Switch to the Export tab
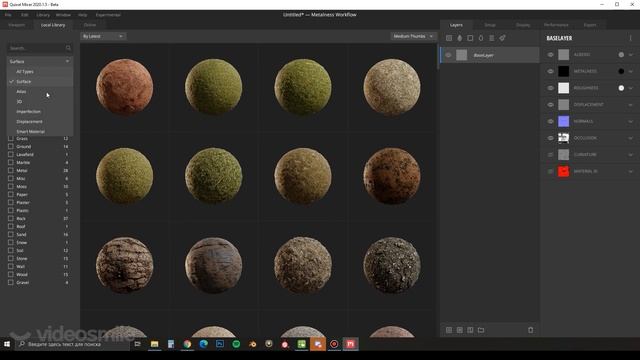Screen dimensions: 640x360 pyautogui.click(x=590, y=25)
